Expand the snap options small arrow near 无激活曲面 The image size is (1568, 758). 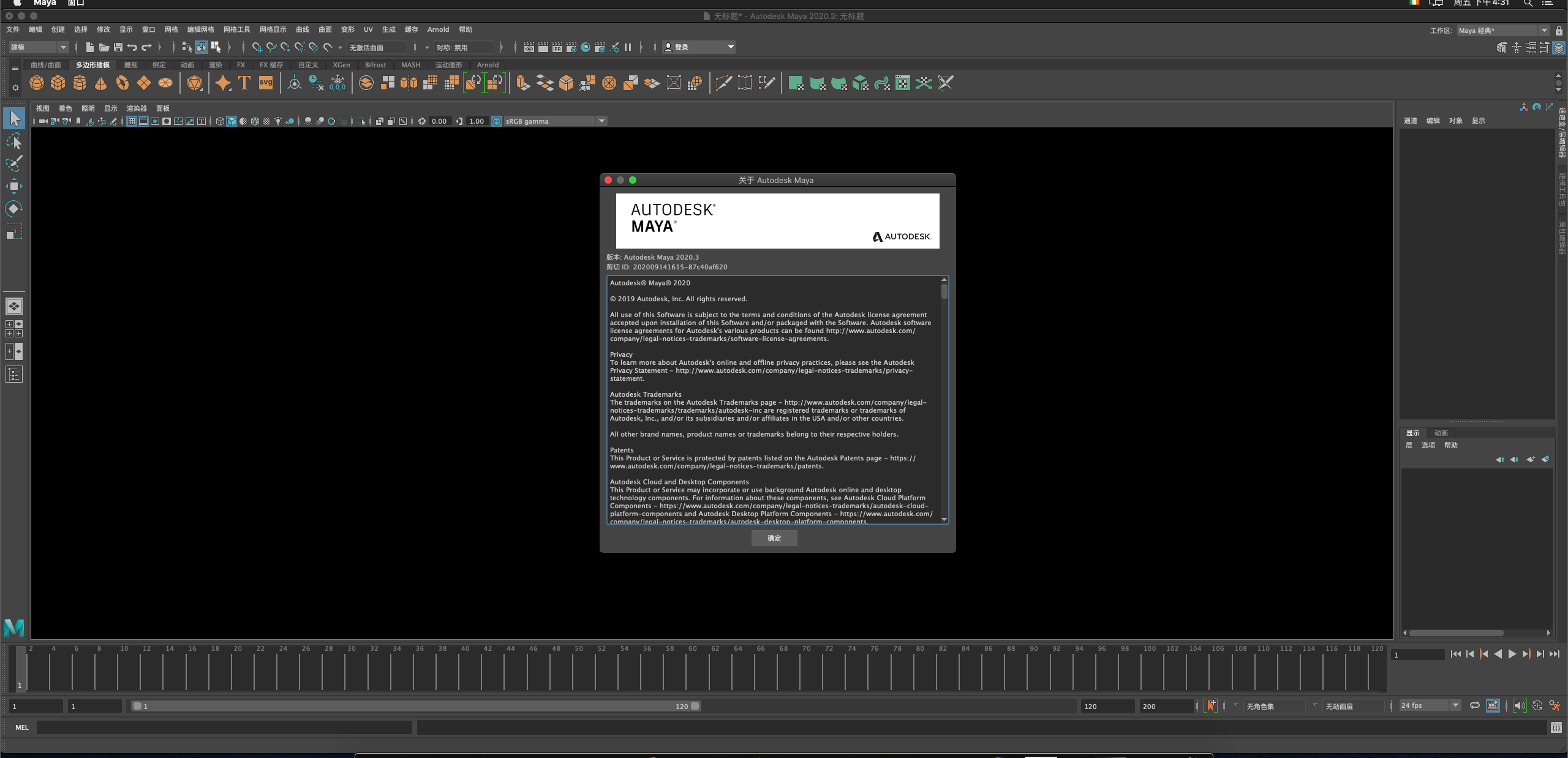coord(341,48)
